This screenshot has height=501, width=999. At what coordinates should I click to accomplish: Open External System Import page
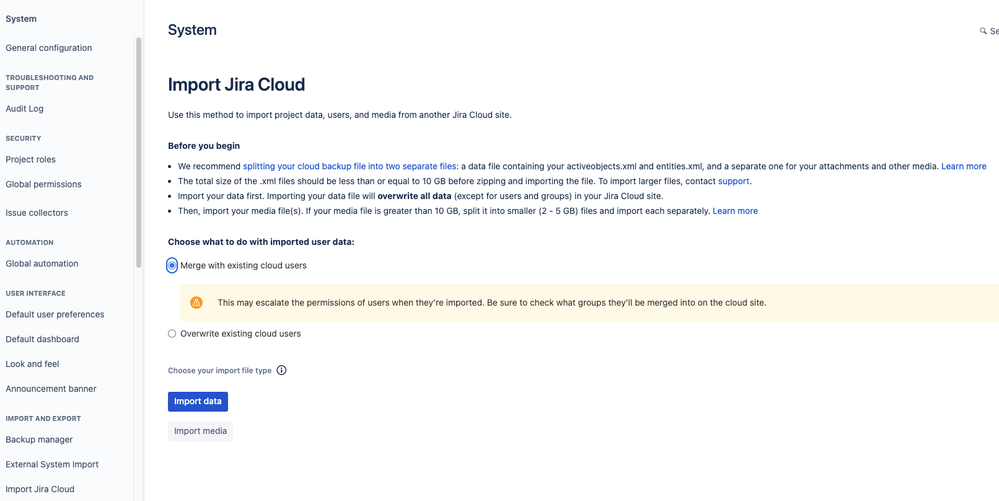(52, 465)
